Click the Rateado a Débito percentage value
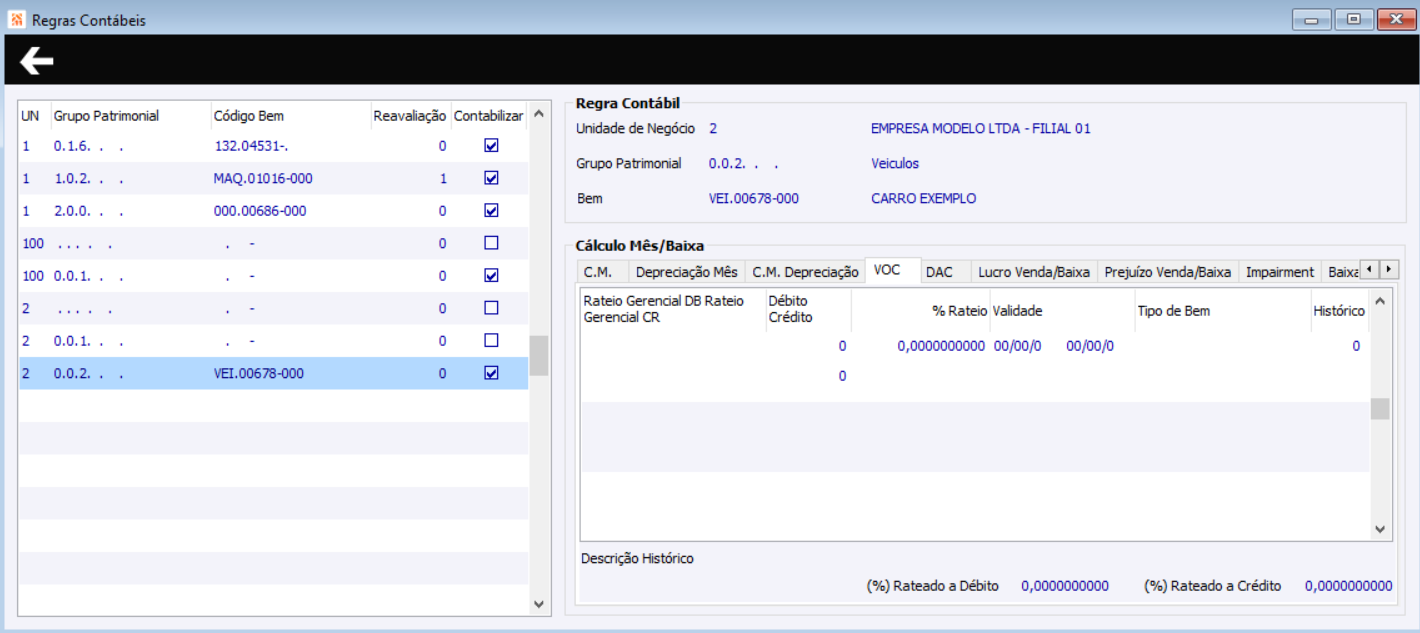Screen dimensions: 1420x633 point(1065,586)
